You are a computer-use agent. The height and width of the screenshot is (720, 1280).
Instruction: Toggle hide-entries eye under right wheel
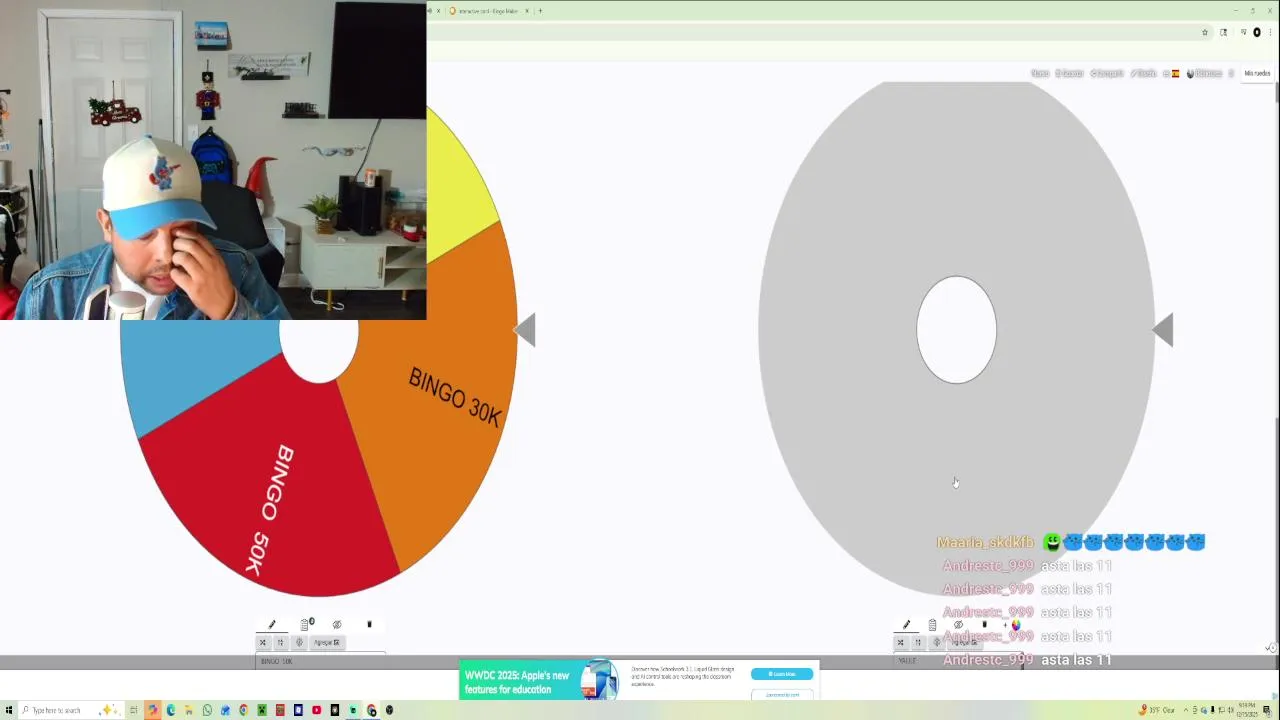pyautogui.click(x=958, y=626)
